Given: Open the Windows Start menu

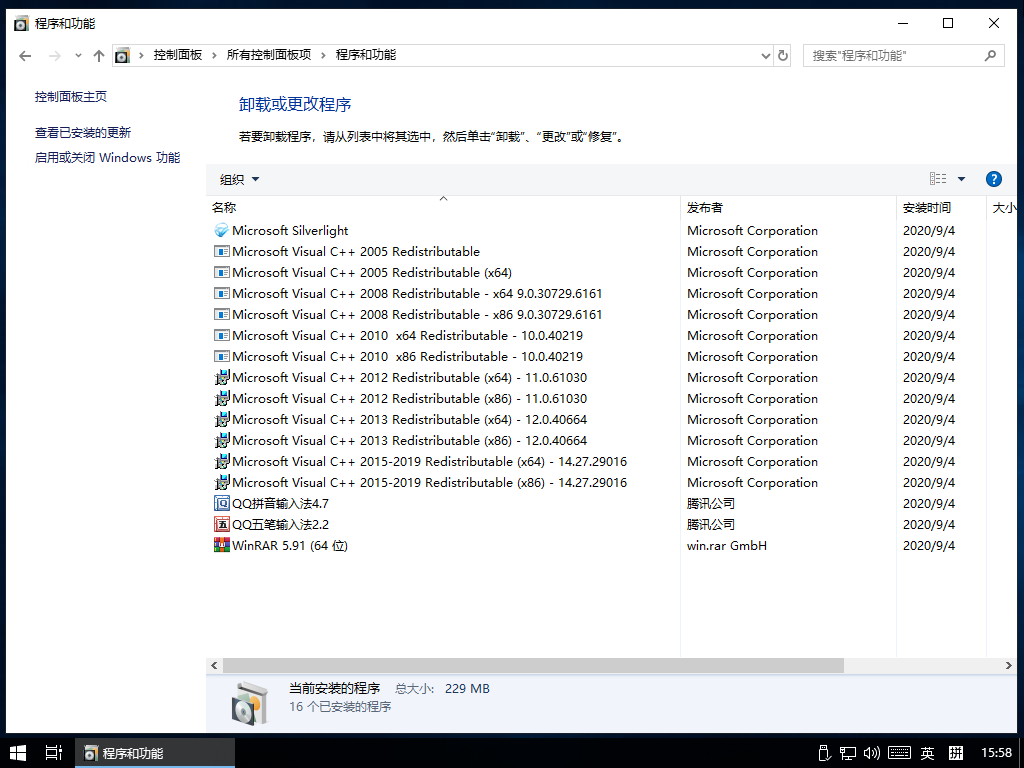Looking at the screenshot, I should [x=18, y=753].
